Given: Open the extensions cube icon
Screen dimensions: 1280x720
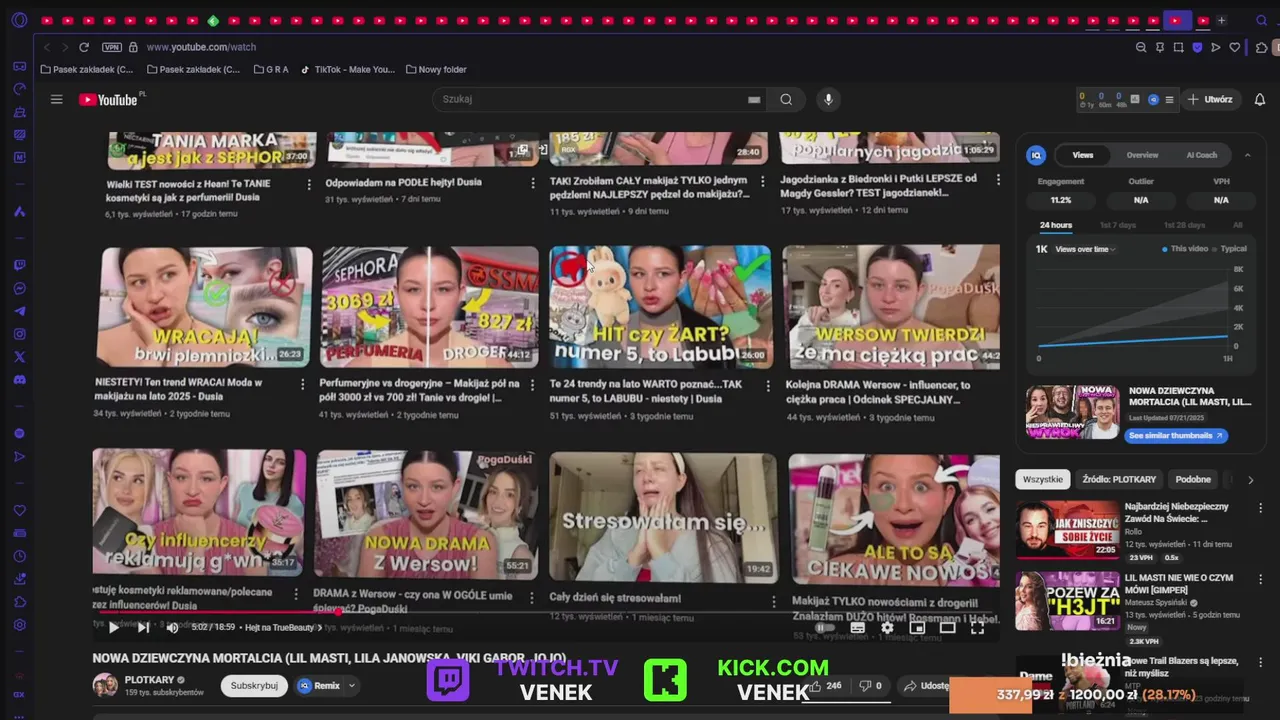Looking at the screenshot, I should coord(1261,47).
